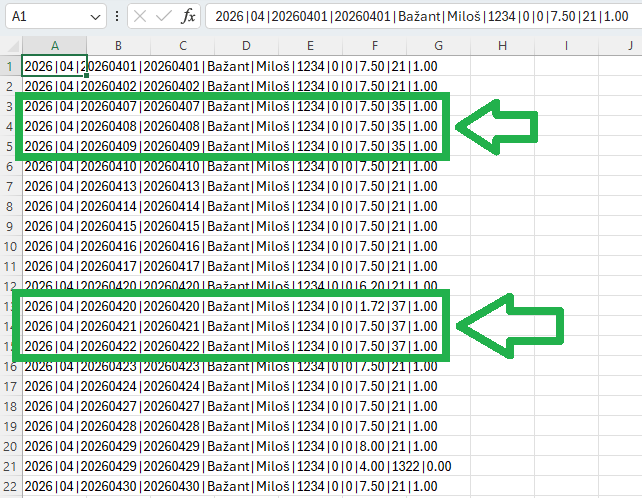Click cell text with date 20260421
Screen dimensions: 642x498
coord(231,327)
